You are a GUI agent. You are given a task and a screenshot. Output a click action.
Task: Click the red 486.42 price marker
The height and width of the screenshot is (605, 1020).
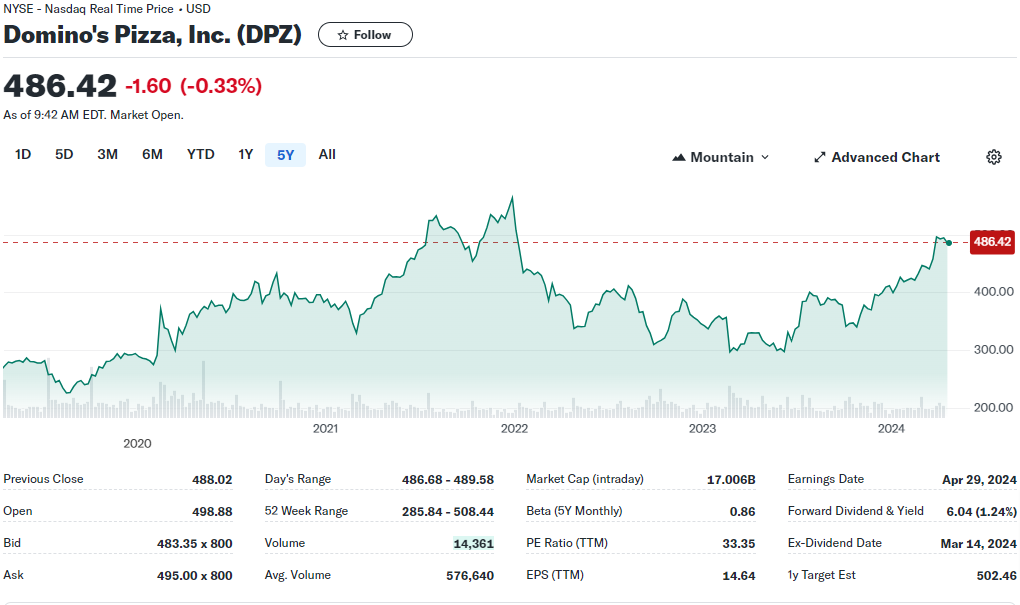point(992,242)
